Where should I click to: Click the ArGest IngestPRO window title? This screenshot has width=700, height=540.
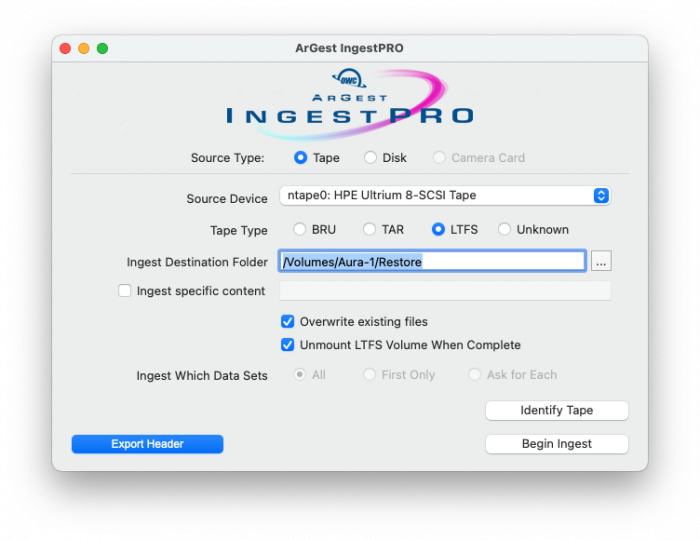[350, 48]
